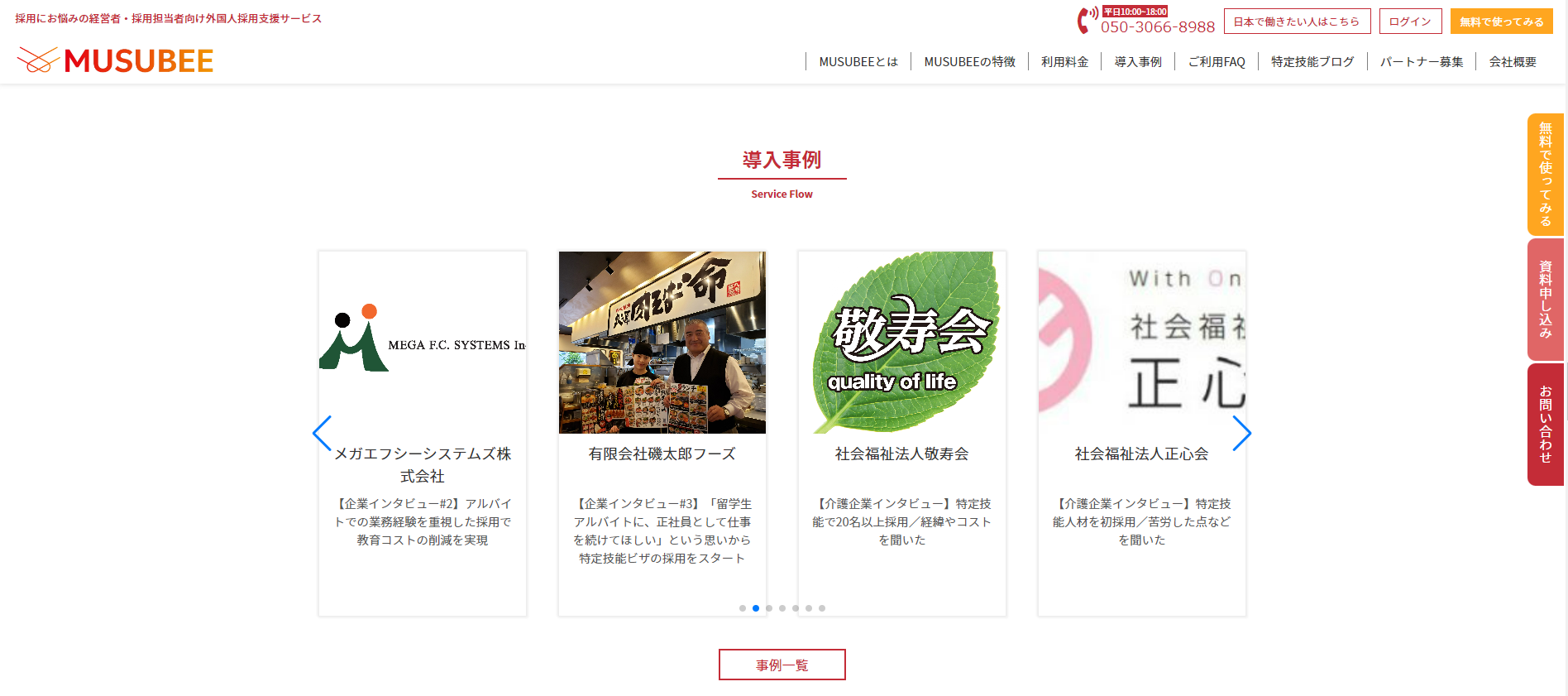Open 会社概要 page

click(1513, 62)
